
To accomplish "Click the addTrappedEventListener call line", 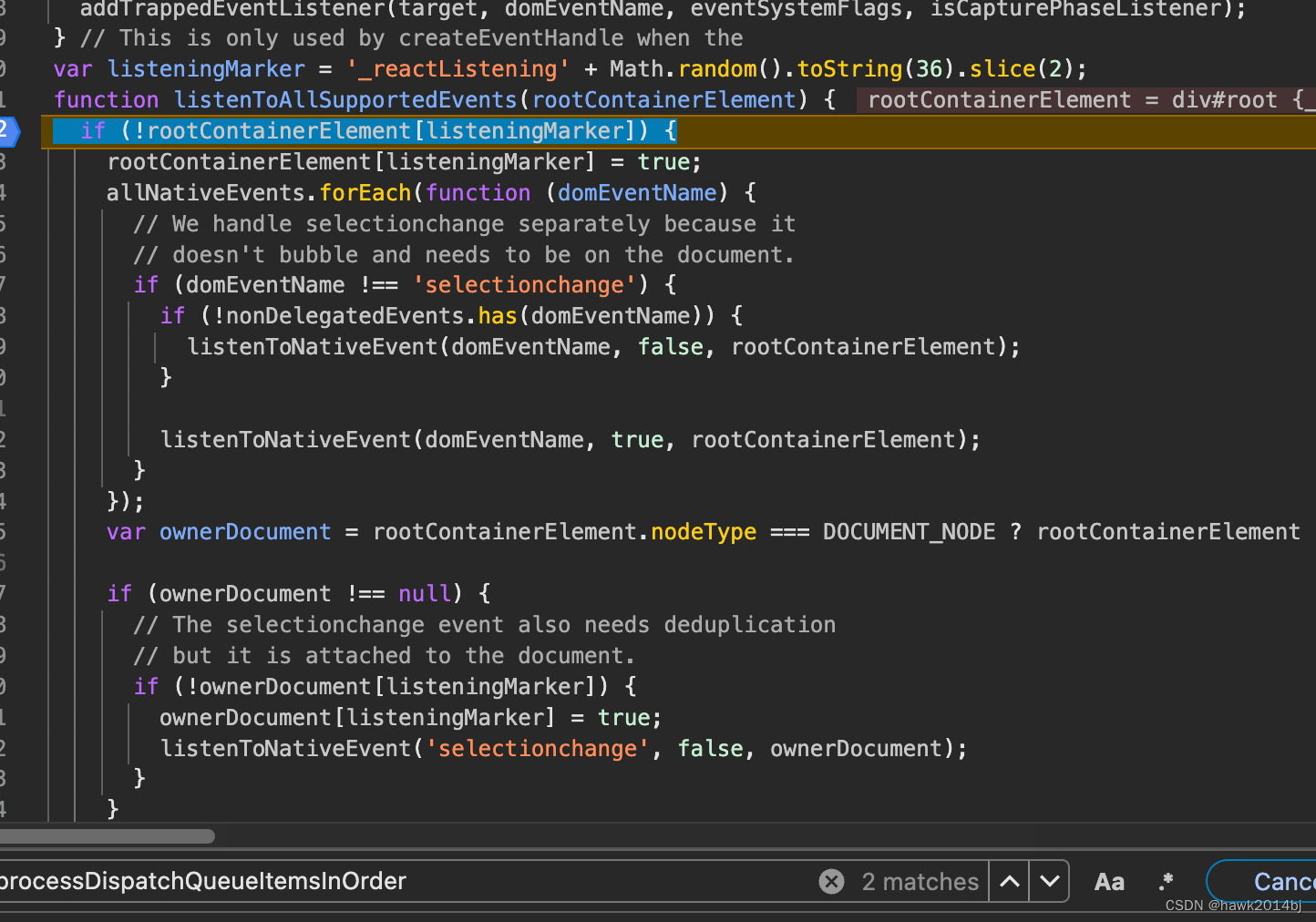I will [663, 10].
